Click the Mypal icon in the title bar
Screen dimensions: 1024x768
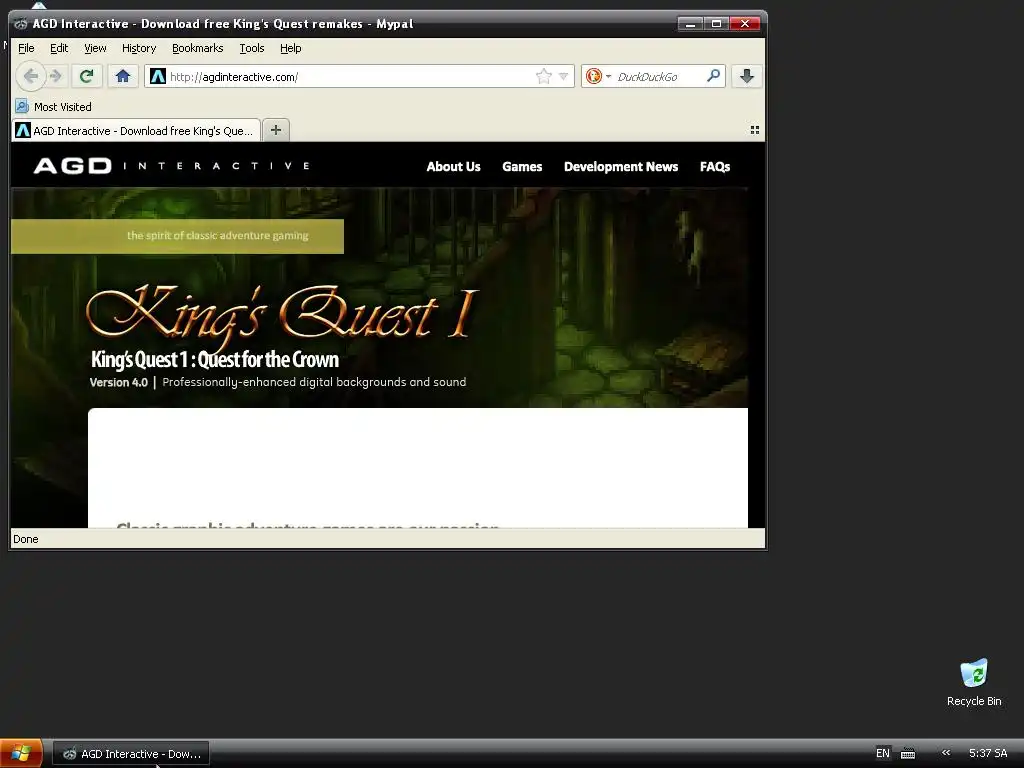pos(21,24)
